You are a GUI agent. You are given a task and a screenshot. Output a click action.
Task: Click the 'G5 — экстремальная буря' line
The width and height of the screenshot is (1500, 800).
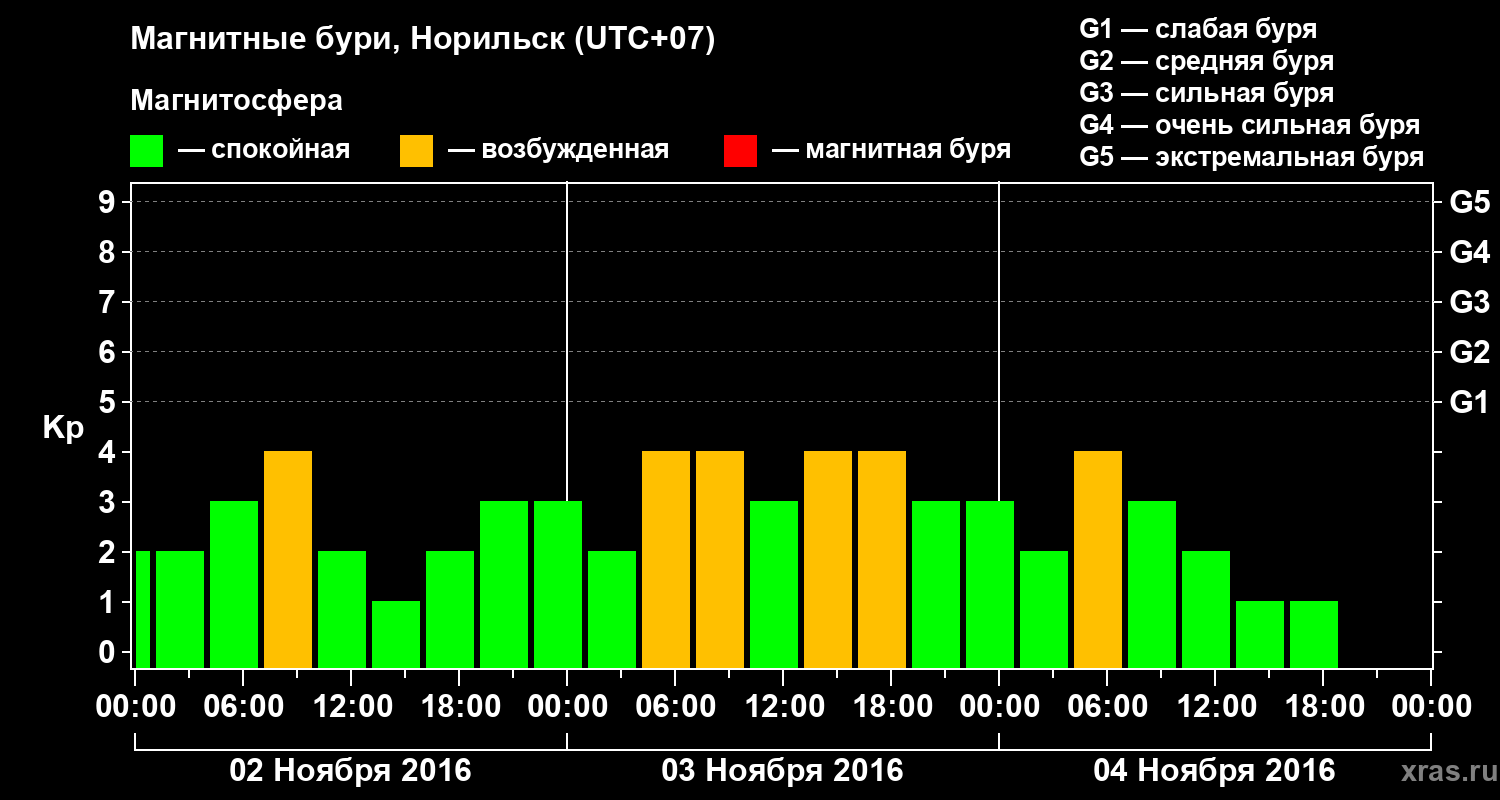pyautogui.click(x=1251, y=158)
